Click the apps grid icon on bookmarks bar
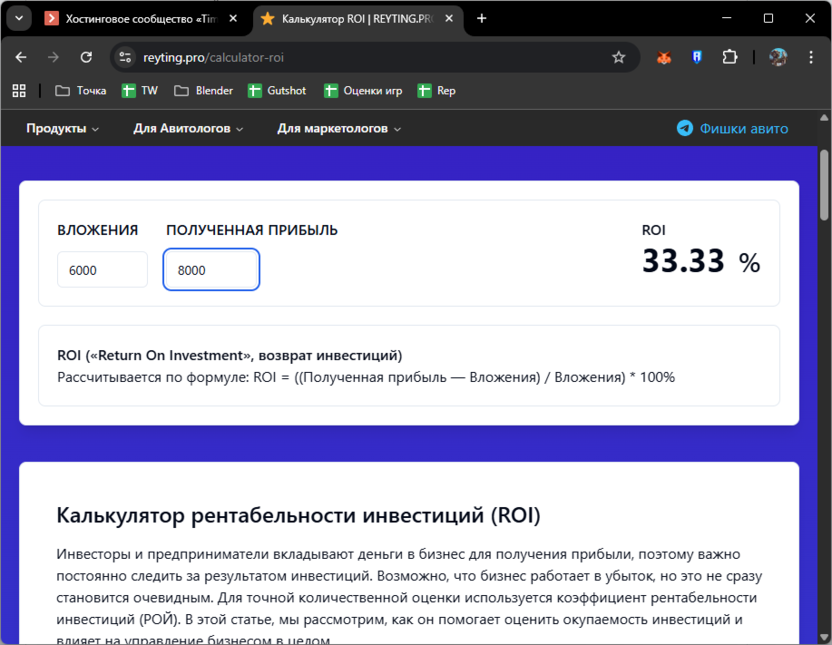The width and height of the screenshot is (832, 645). coord(18,90)
